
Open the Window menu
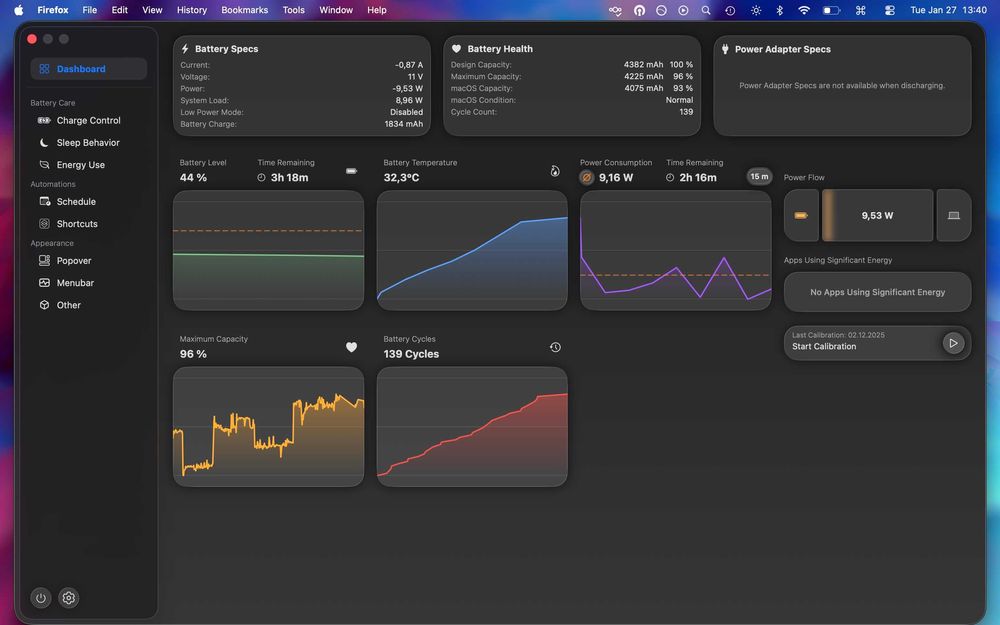pos(336,10)
